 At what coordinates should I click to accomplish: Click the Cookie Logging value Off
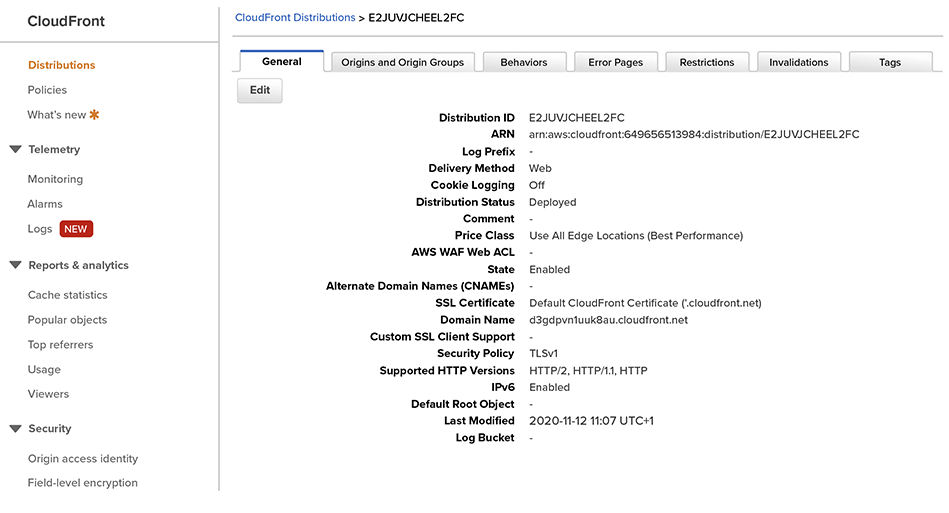click(x=537, y=185)
